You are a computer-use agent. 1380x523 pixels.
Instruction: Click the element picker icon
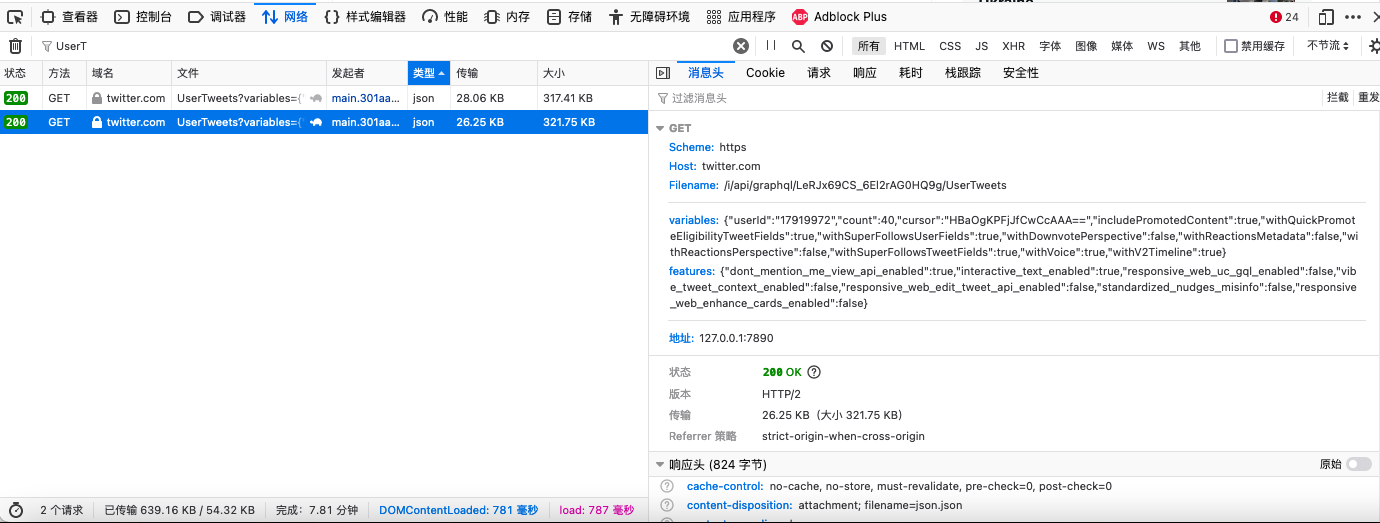(15, 17)
